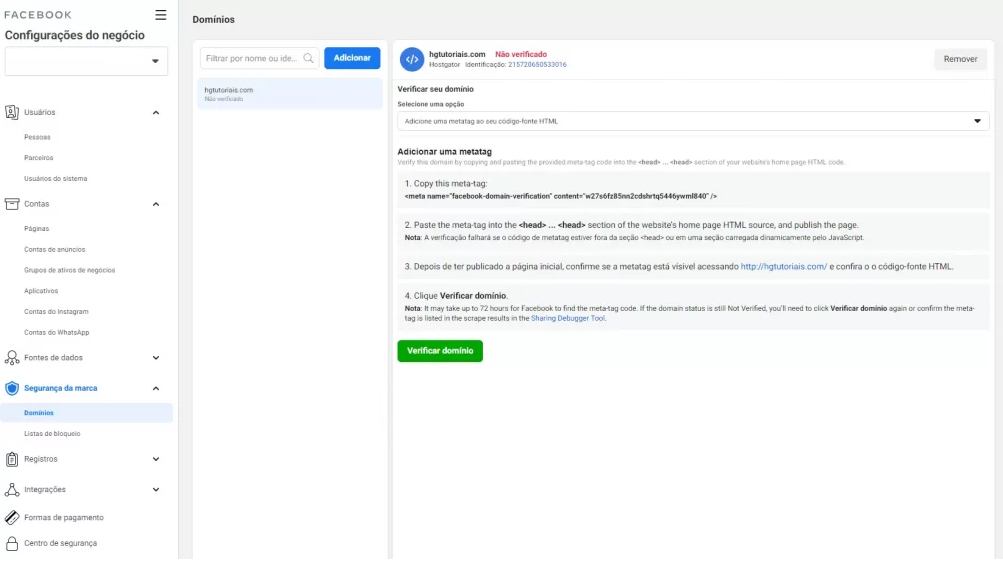Collapse the Usuários section chevron
Image resolution: width=1003 pixels, height=567 pixels.
(155, 113)
